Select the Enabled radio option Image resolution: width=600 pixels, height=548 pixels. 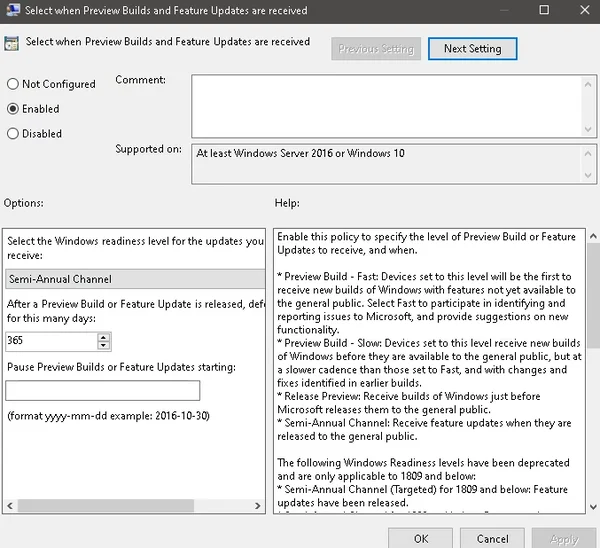coord(13,109)
